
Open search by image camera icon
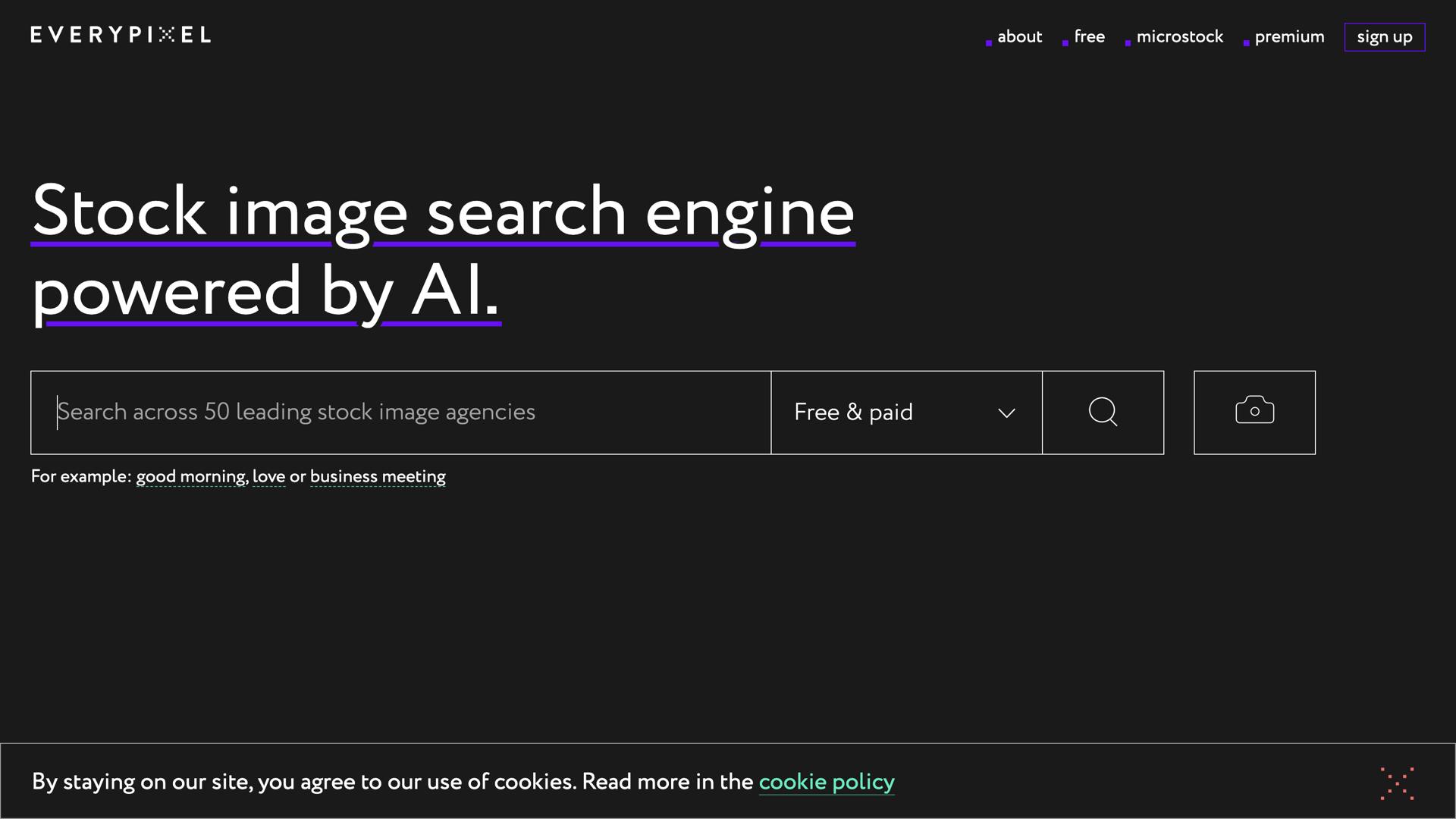click(x=1254, y=413)
